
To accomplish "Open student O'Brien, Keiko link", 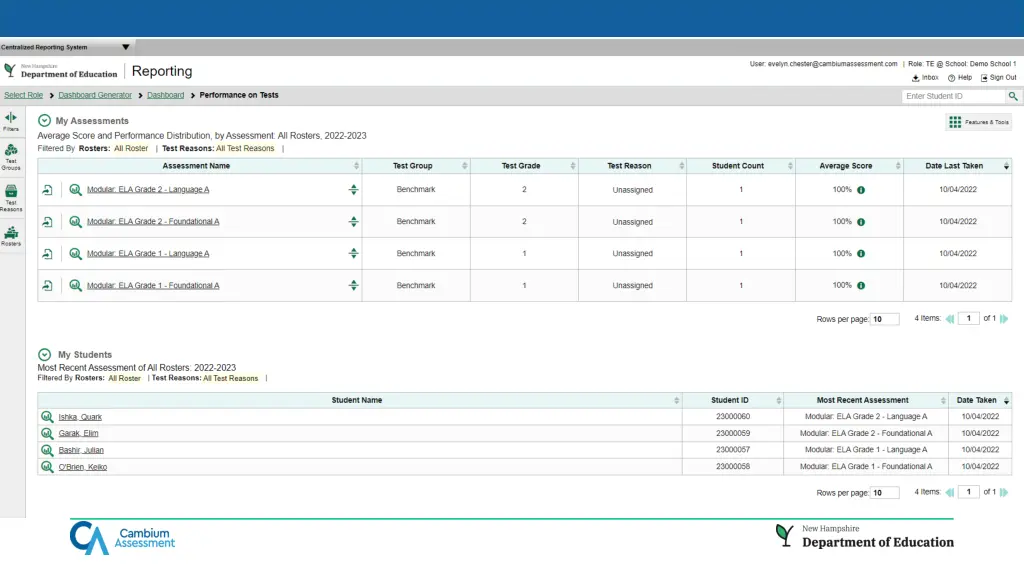I will (x=83, y=467).
